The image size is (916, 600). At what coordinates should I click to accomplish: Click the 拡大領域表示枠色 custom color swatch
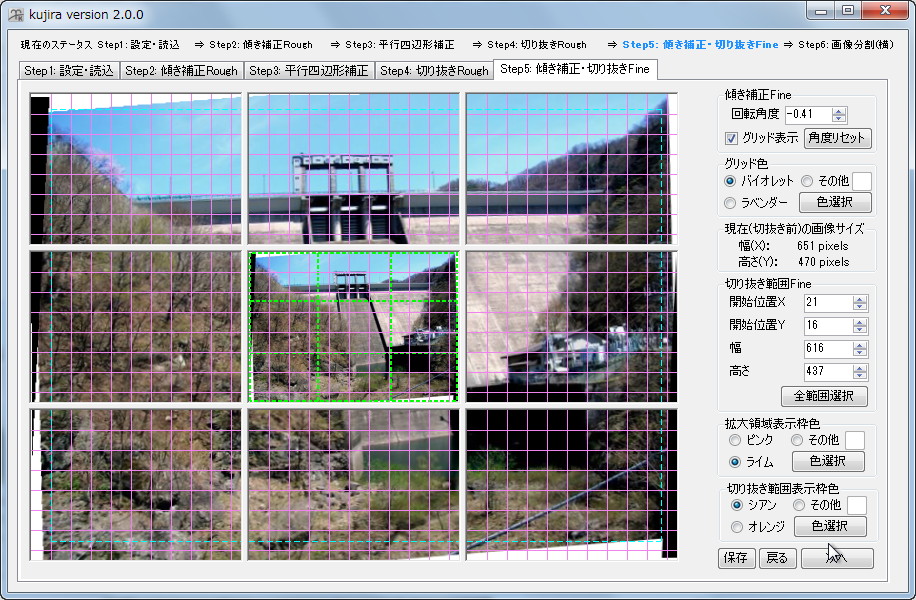855,440
